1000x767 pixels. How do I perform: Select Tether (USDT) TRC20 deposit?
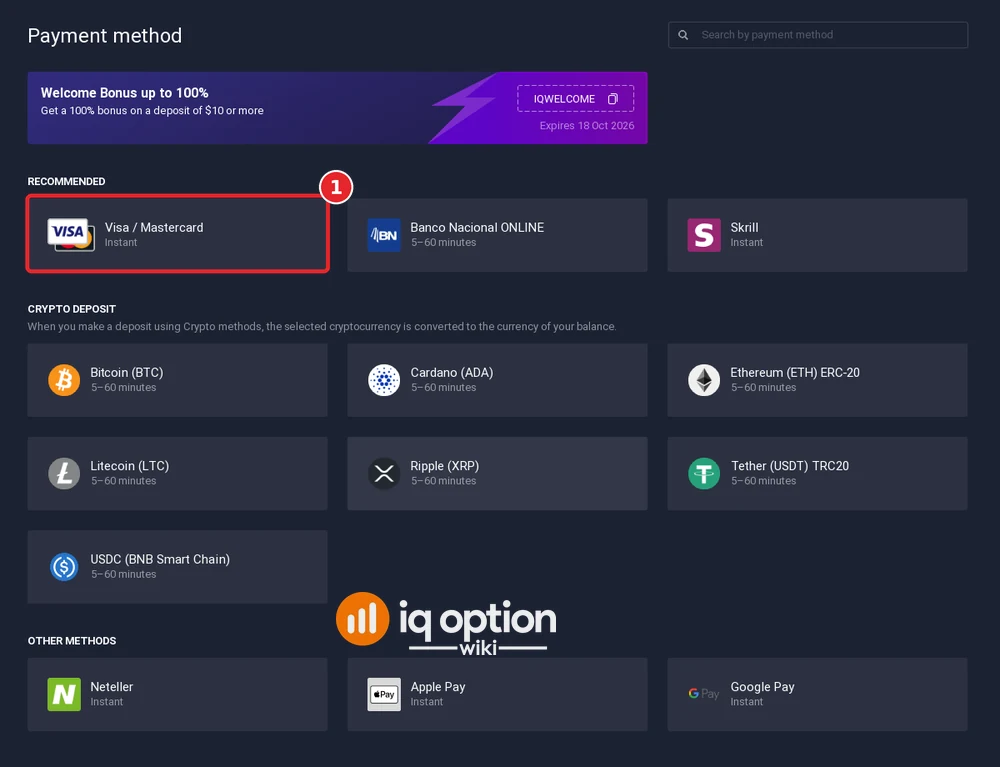coord(818,473)
